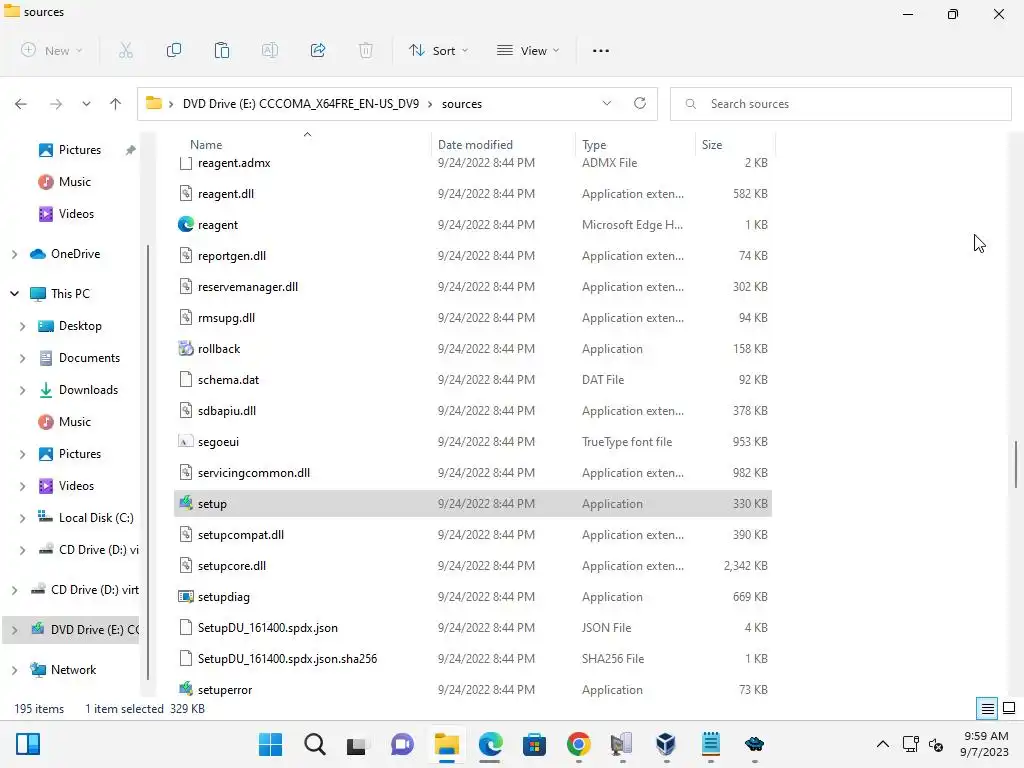Show hidden system tray icons

882,744
